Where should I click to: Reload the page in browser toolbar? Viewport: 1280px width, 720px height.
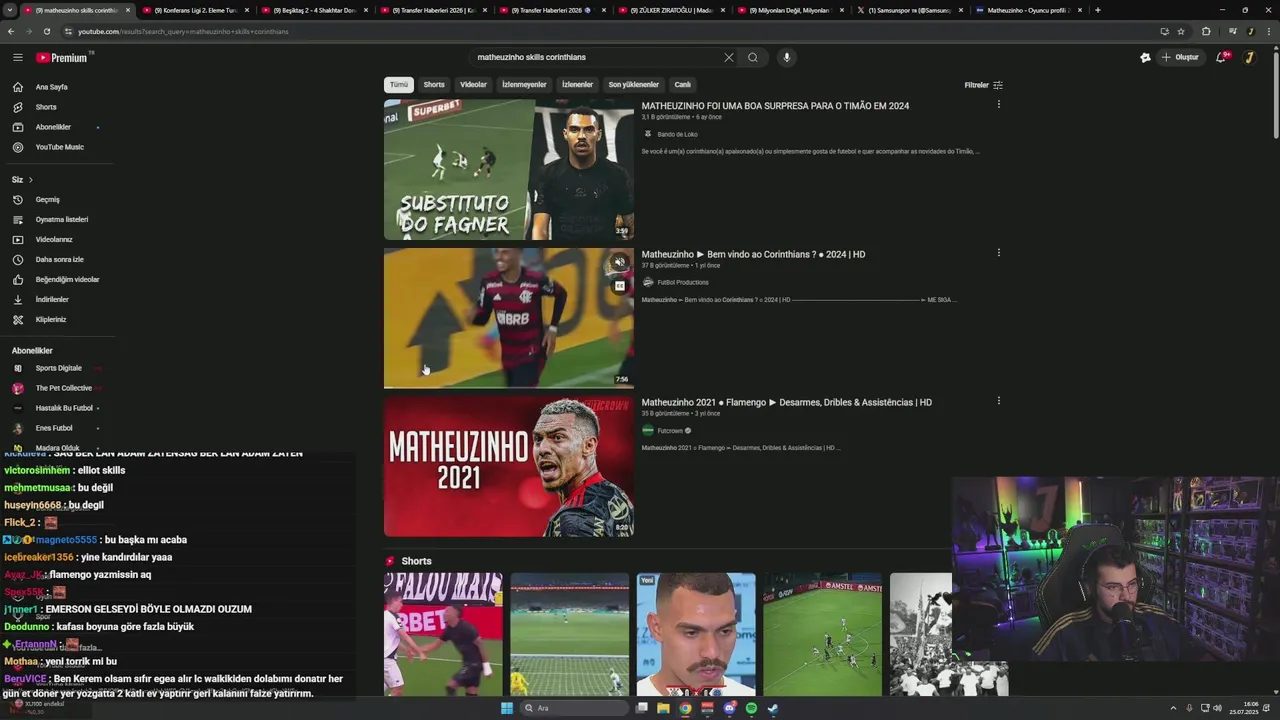point(46,31)
